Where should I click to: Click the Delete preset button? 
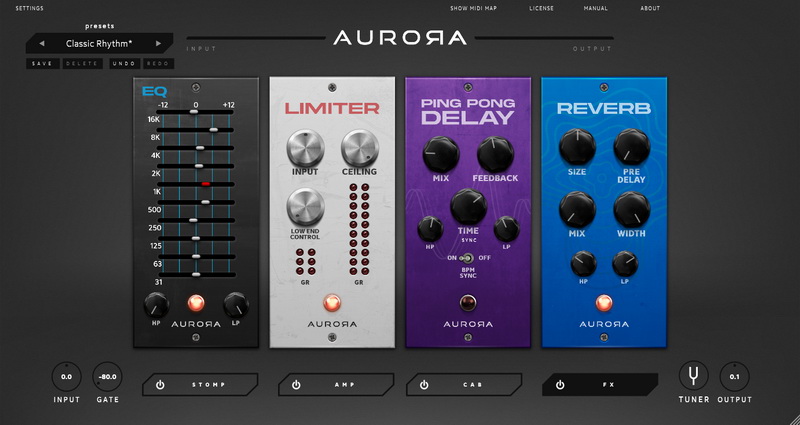coord(83,64)
